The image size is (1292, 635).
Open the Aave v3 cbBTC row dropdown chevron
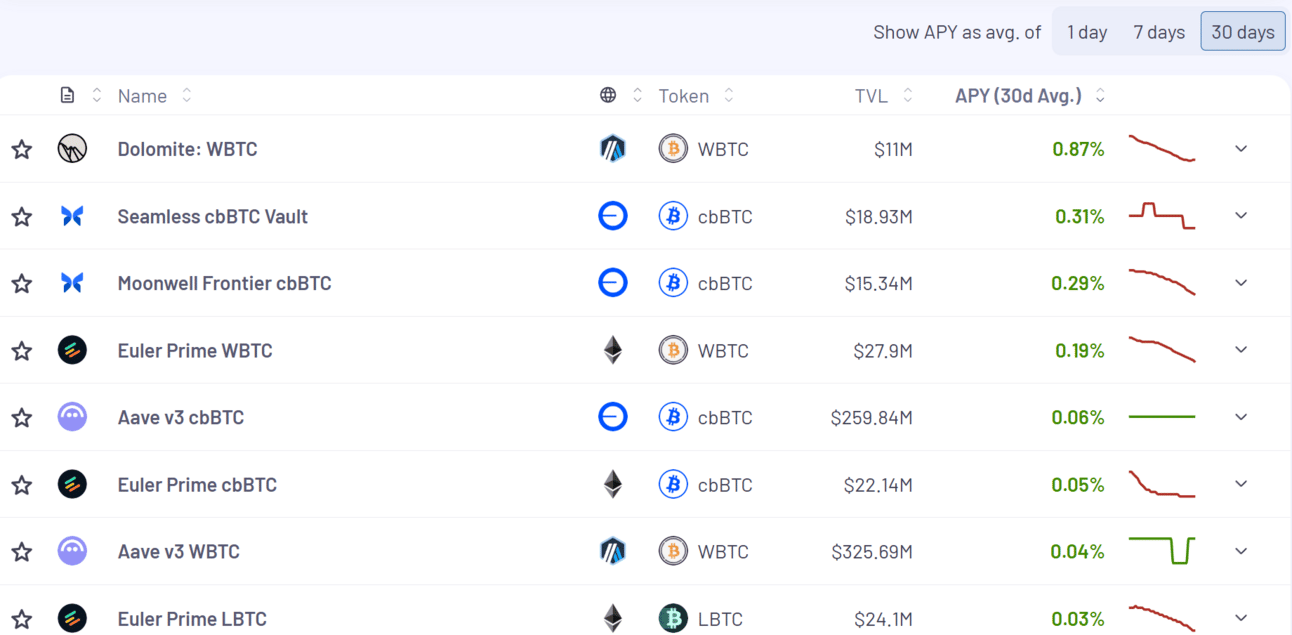pos(1241,417)
